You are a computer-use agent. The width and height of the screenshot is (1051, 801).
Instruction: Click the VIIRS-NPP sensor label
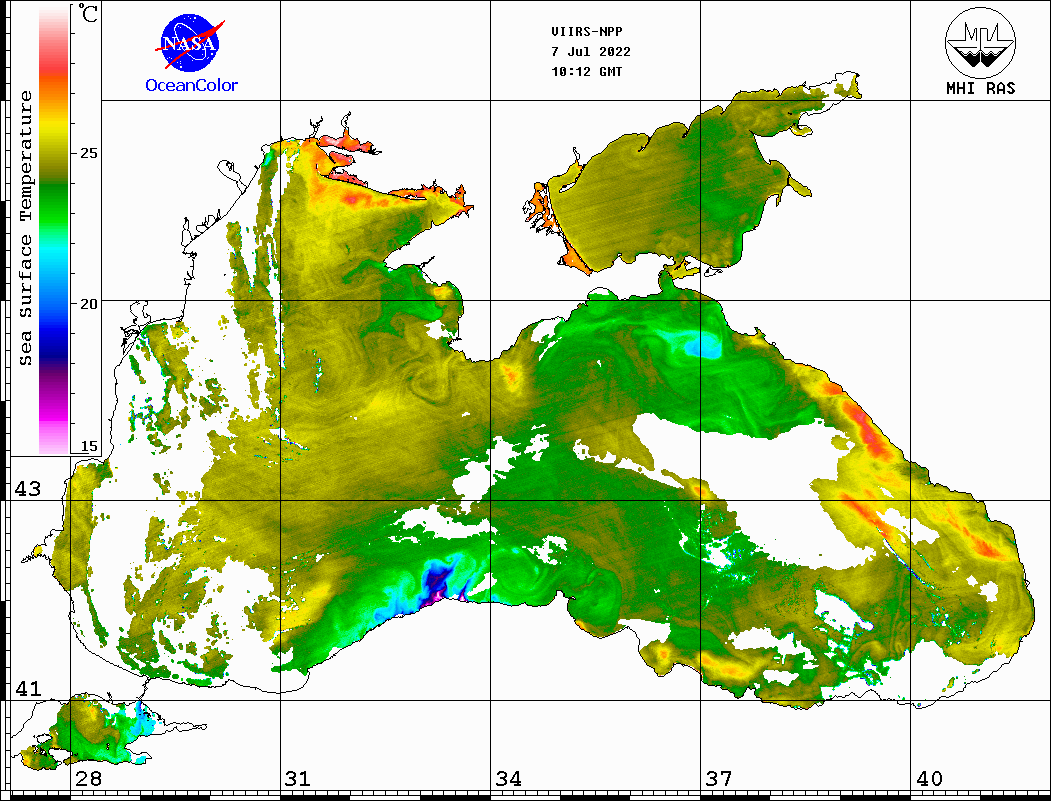click(x=586, y=32)
